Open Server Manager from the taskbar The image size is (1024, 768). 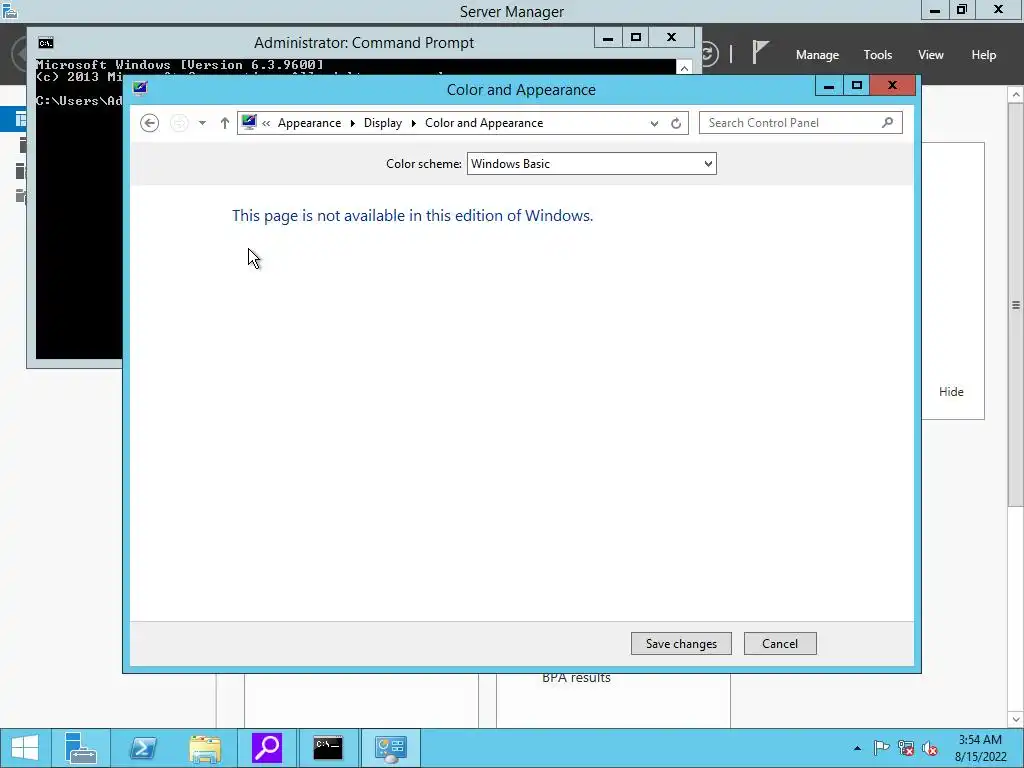click(81, 748)
